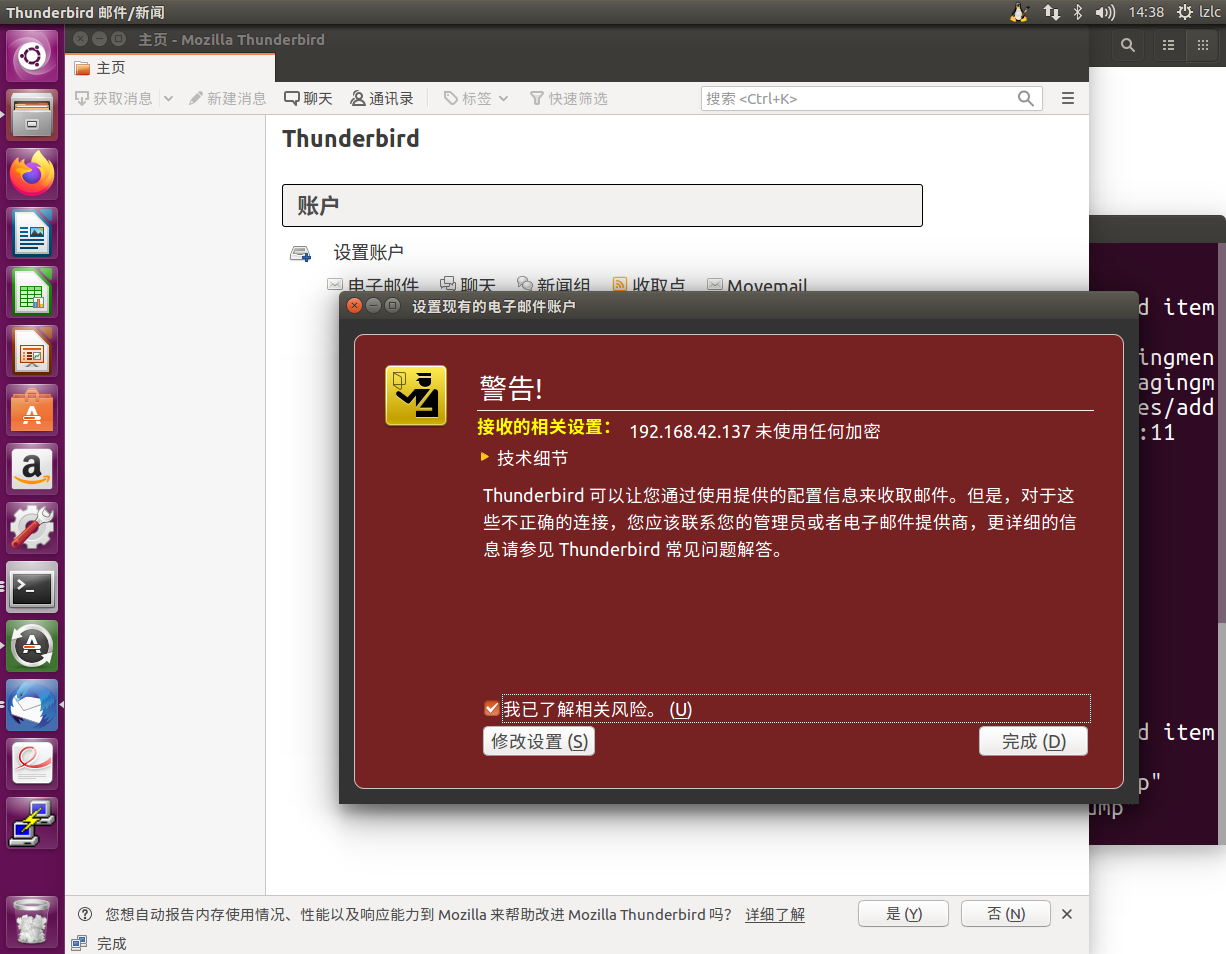Open the Tag (标签) dropdown
The image size is (1226, 954).
pos(476,98)
